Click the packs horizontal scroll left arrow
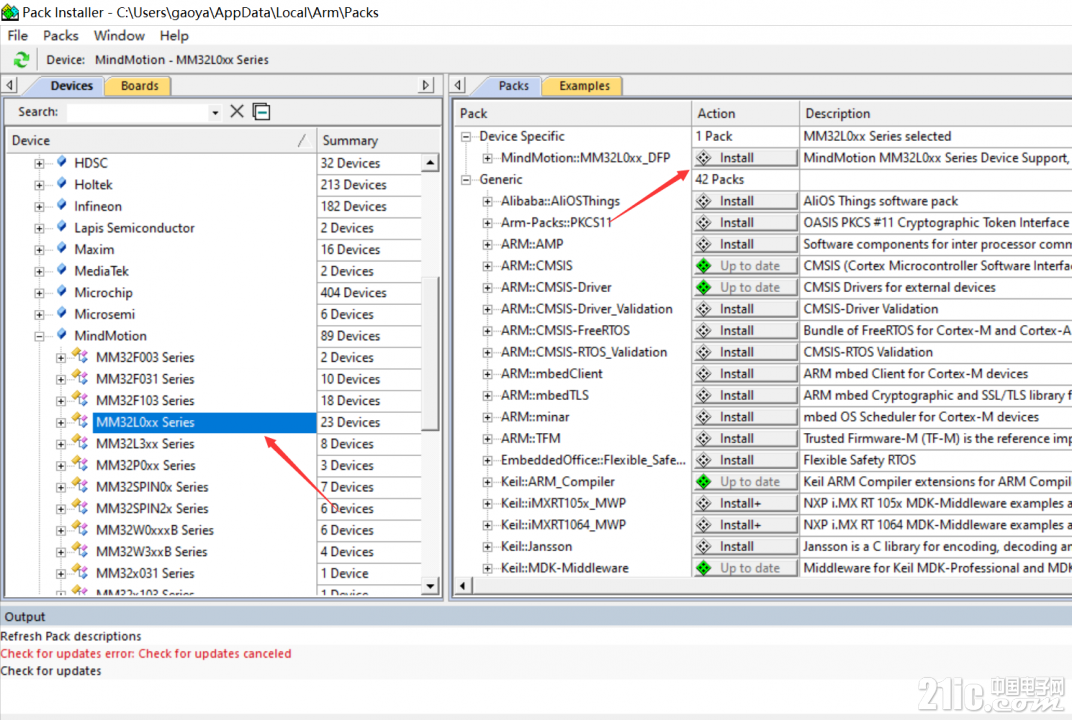 (x=463, y=585)
